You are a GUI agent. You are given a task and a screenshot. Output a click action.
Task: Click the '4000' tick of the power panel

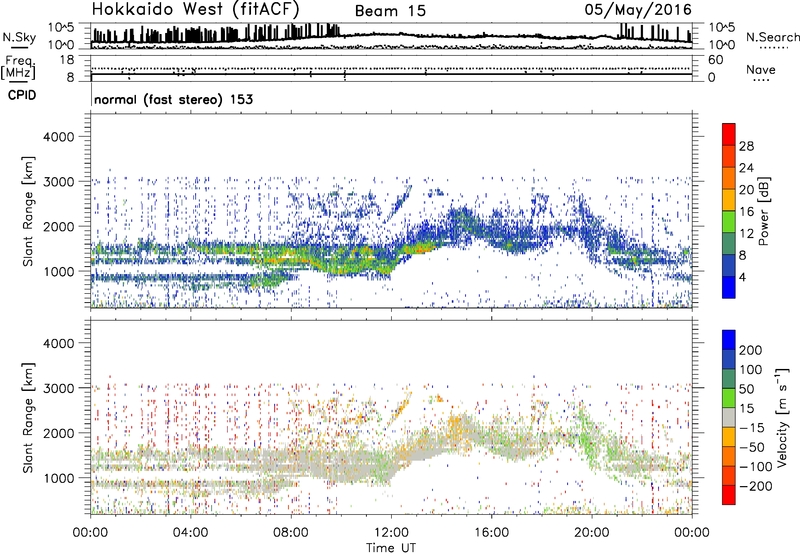click(x=58, y=137)
